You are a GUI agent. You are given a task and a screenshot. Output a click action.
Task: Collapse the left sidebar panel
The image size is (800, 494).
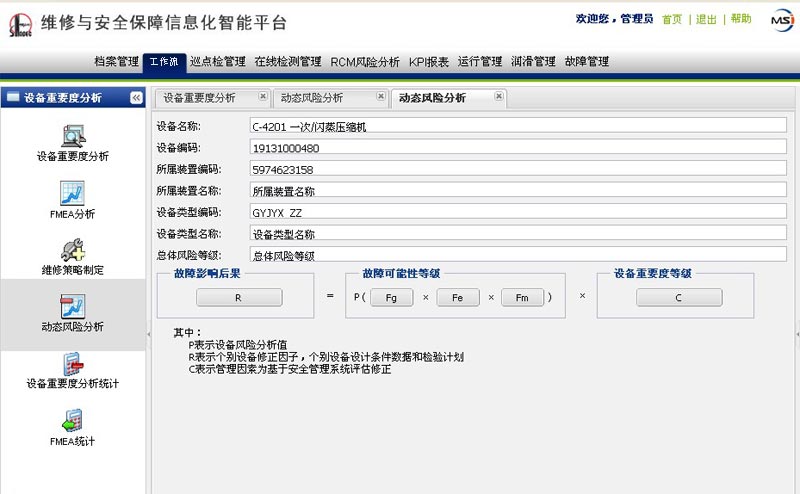tap(136, 97)
